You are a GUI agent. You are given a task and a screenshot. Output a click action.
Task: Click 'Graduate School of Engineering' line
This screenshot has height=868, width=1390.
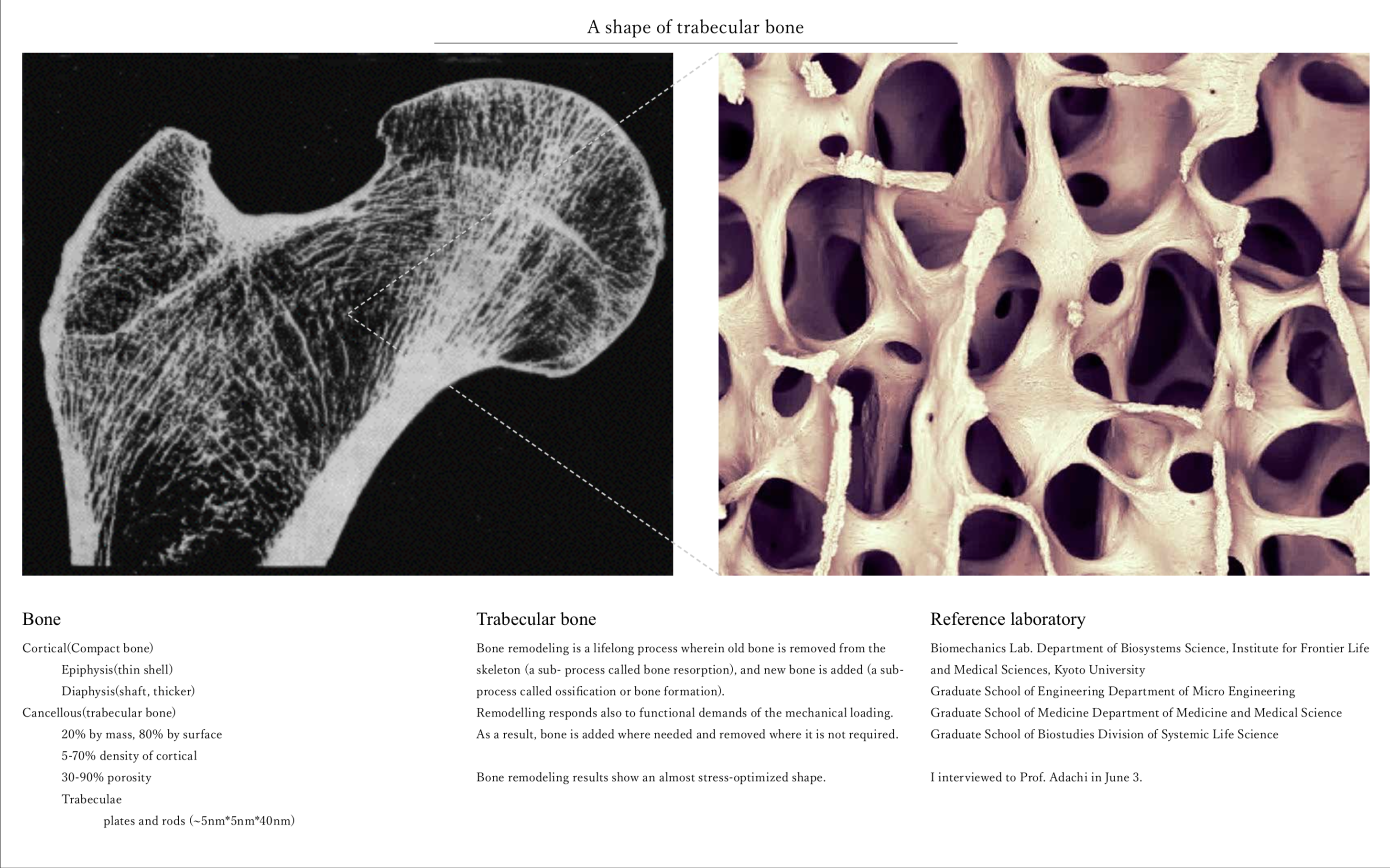pyautogui.click(x=1112, y=691)
